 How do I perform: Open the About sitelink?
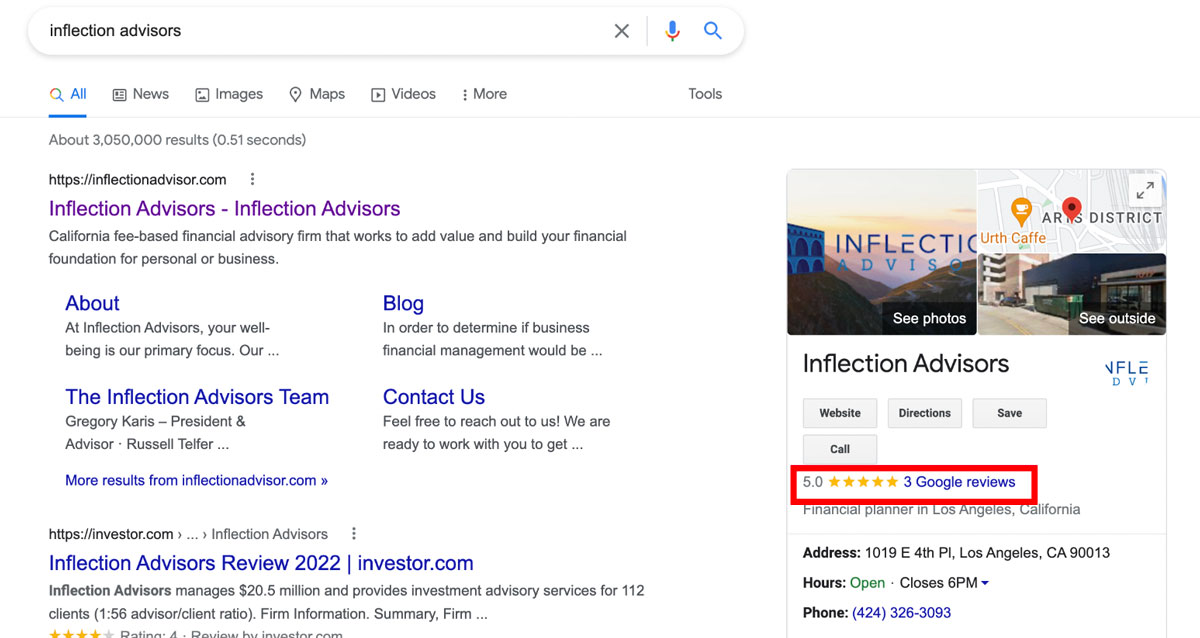click(92, 303)
